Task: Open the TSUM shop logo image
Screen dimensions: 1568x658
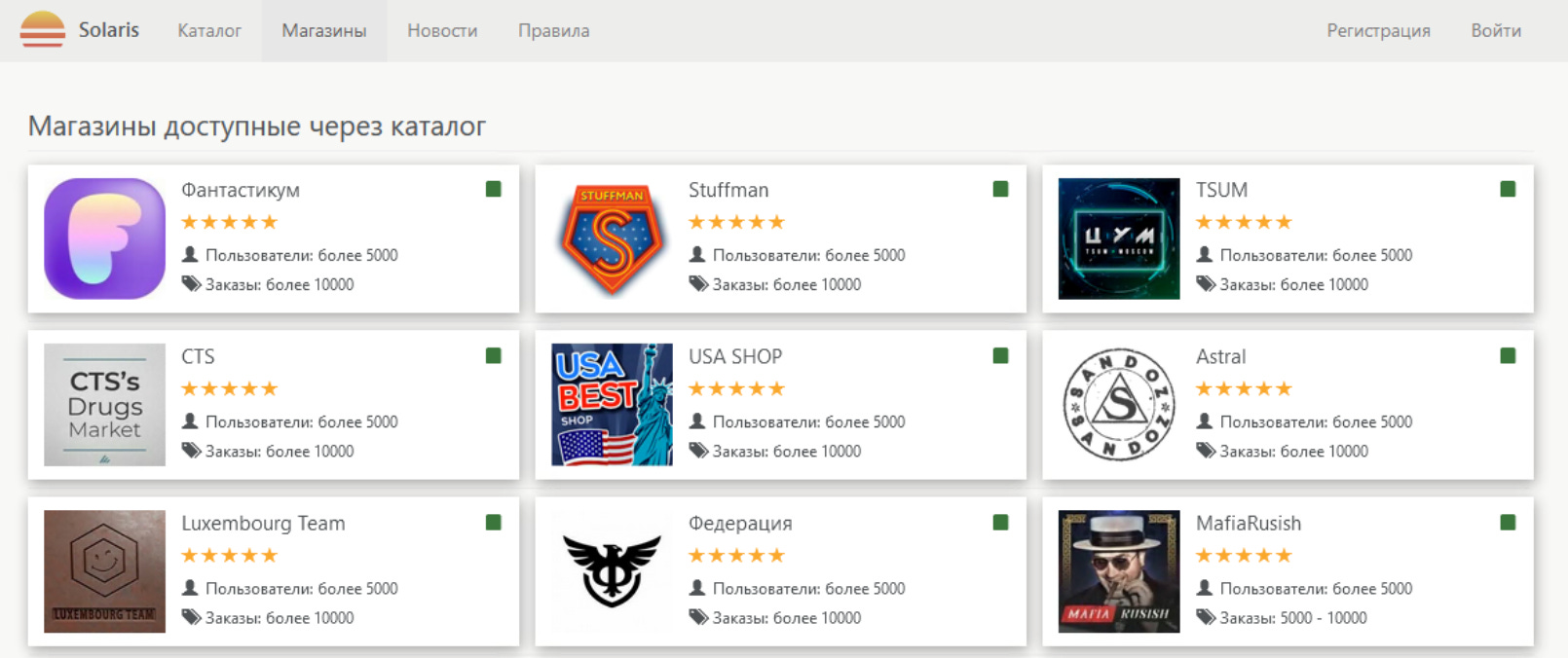Action: pos(1119,238)
